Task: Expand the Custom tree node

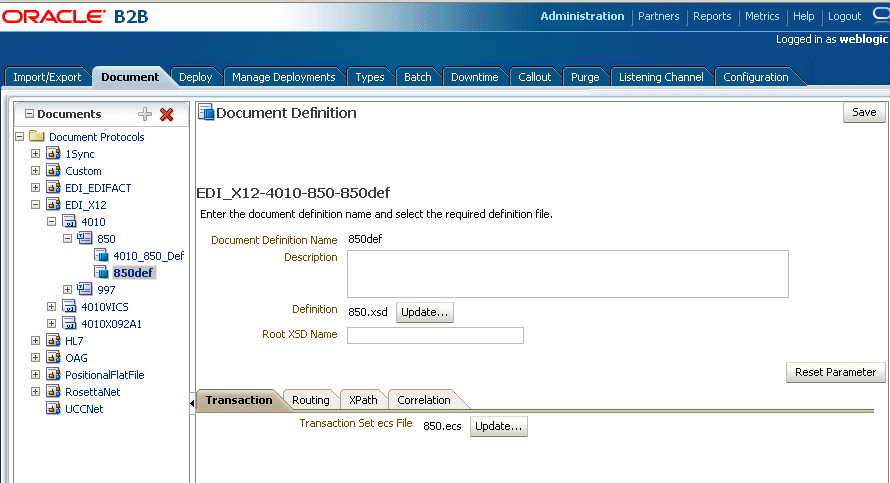Action: pyautogui.click(x=35, y=171)
